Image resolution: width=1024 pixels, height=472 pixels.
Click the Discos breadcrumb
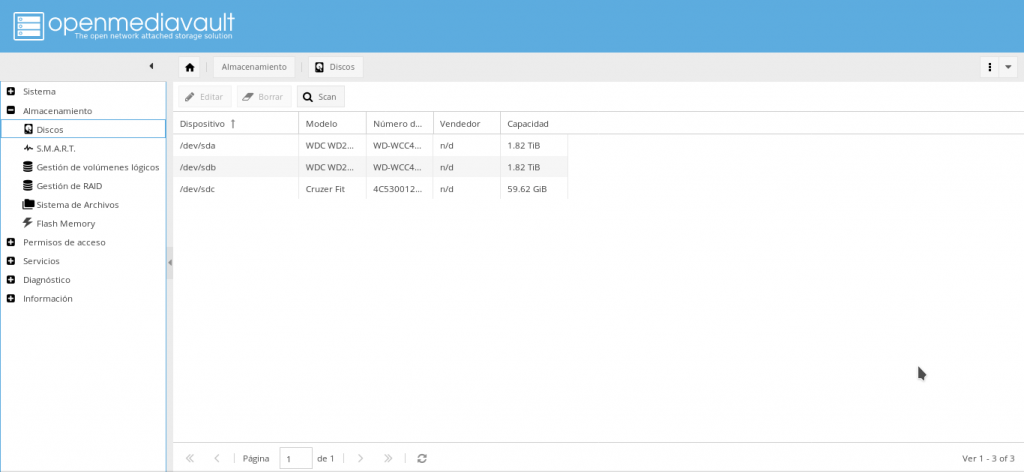click(336, 67)
